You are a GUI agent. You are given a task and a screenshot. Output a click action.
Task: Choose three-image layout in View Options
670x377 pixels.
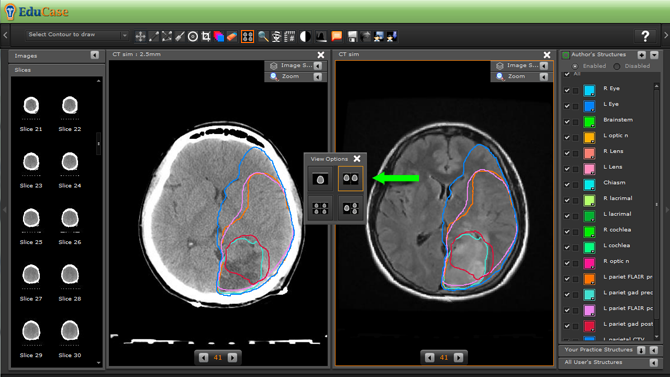coord(350,209)
